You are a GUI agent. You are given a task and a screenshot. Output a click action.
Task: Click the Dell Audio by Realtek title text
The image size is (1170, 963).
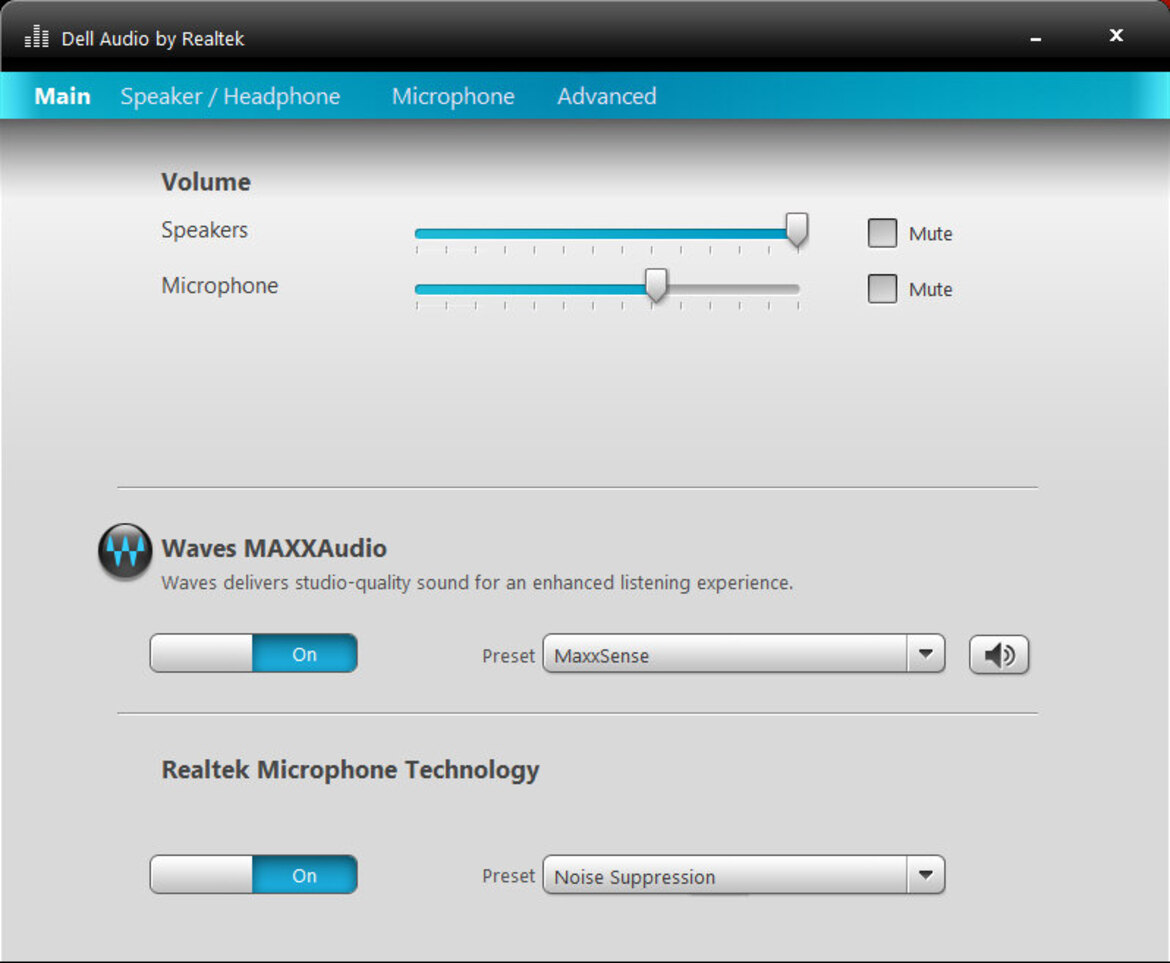(x=153, y=39)
